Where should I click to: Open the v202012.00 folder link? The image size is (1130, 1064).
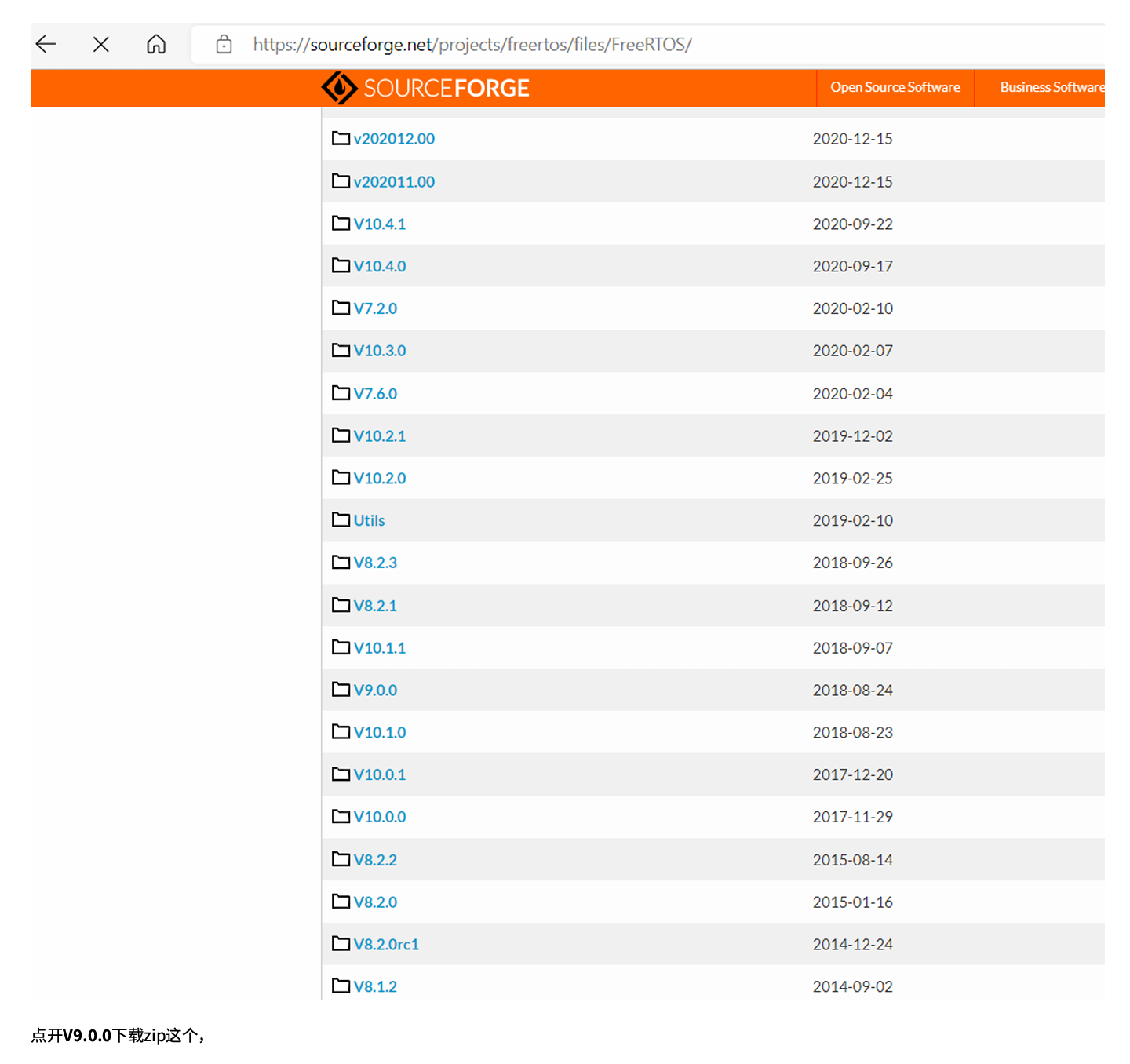(x=394, y=139)
